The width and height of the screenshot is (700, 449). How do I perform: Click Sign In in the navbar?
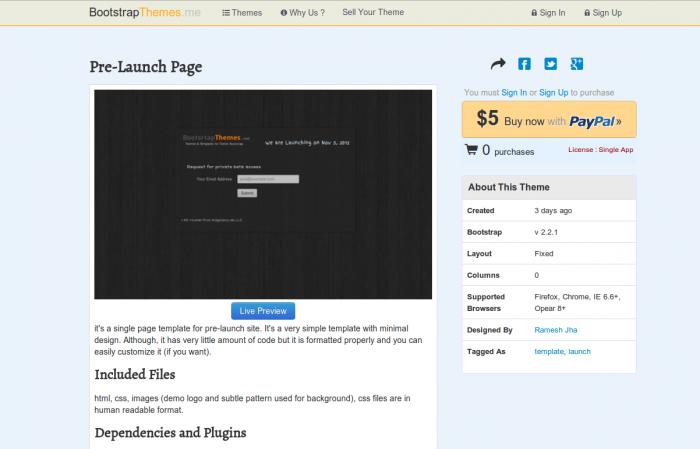pos(548,13)
